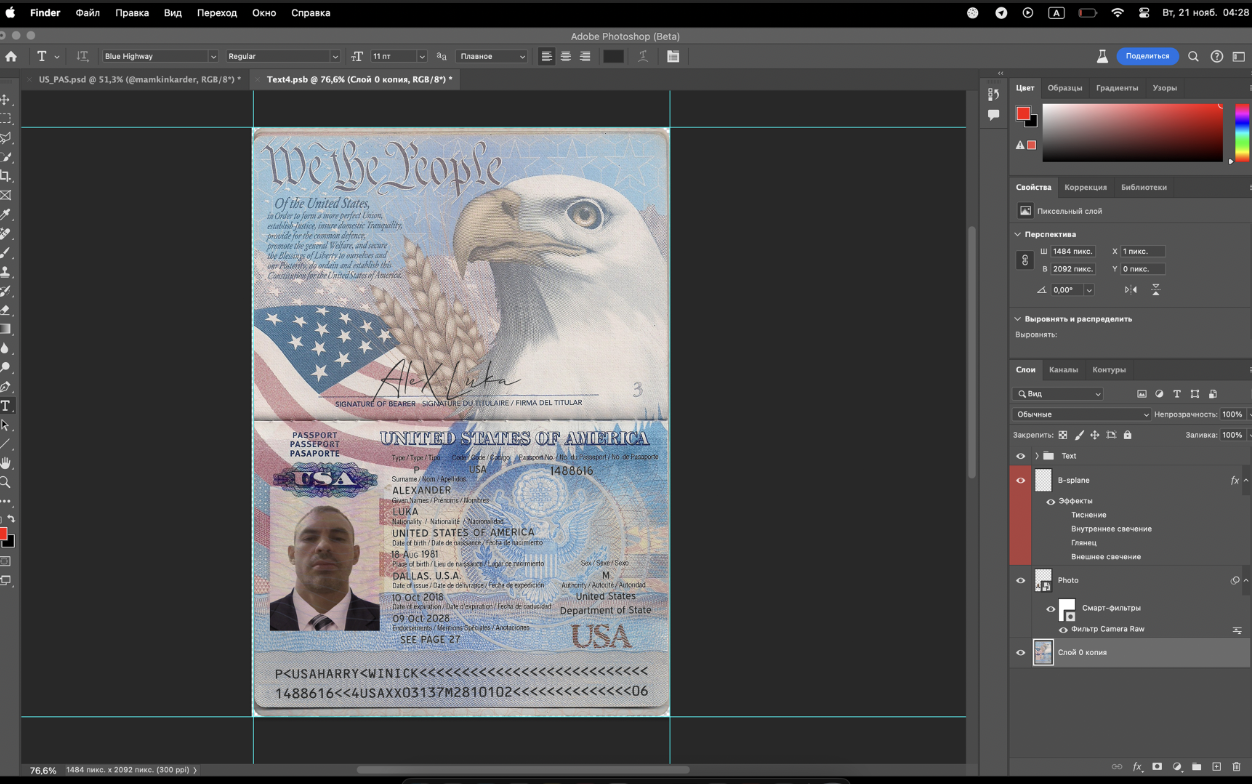Toggle visibility of Эффекты
This screenshot has height=784, width=1252.
coord(1051,501)
